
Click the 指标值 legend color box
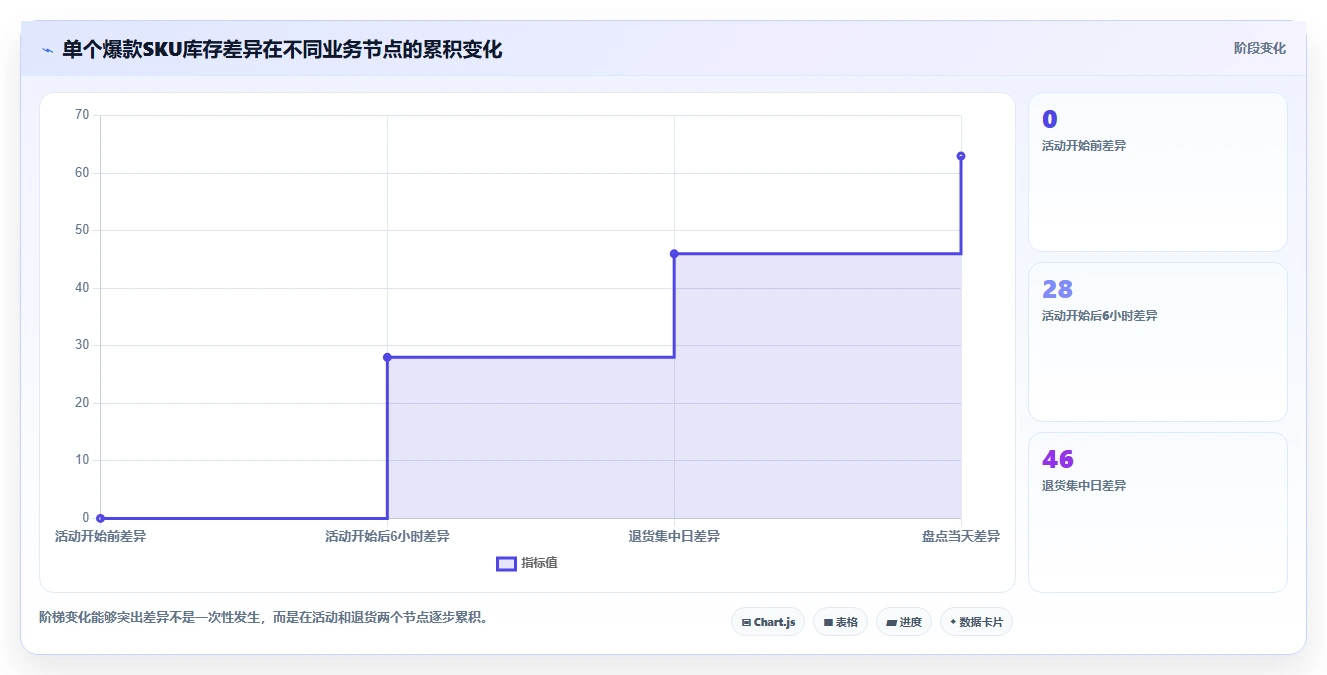click(506, 563)
